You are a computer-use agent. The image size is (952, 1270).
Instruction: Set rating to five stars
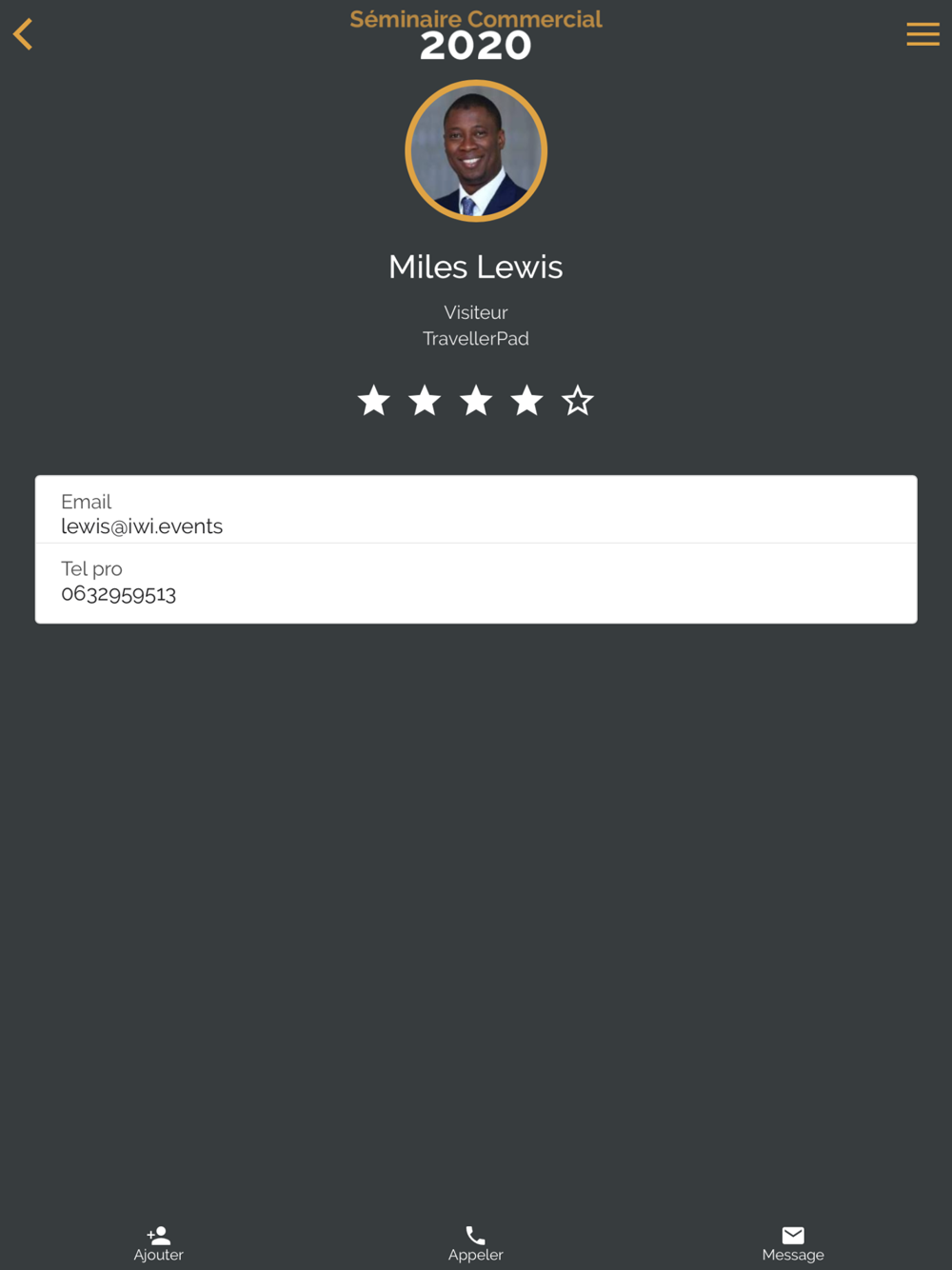(x=578, y=401)
